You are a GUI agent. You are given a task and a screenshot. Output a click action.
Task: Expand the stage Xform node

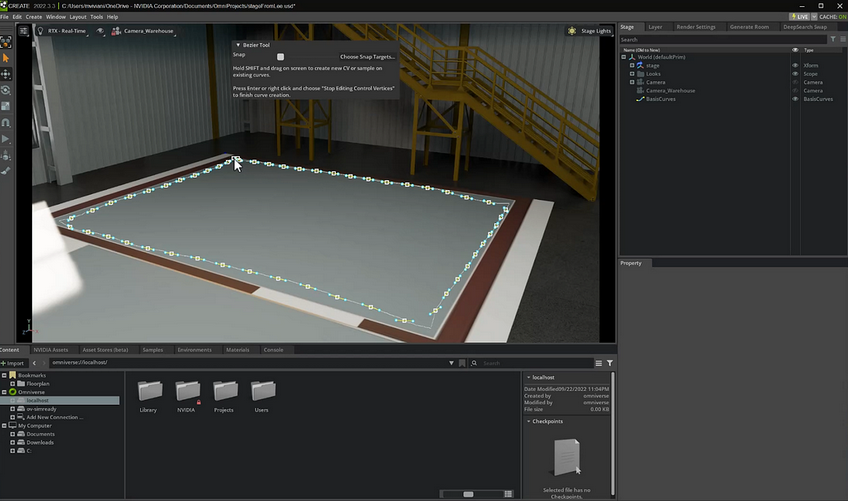(x=632, y=65)
